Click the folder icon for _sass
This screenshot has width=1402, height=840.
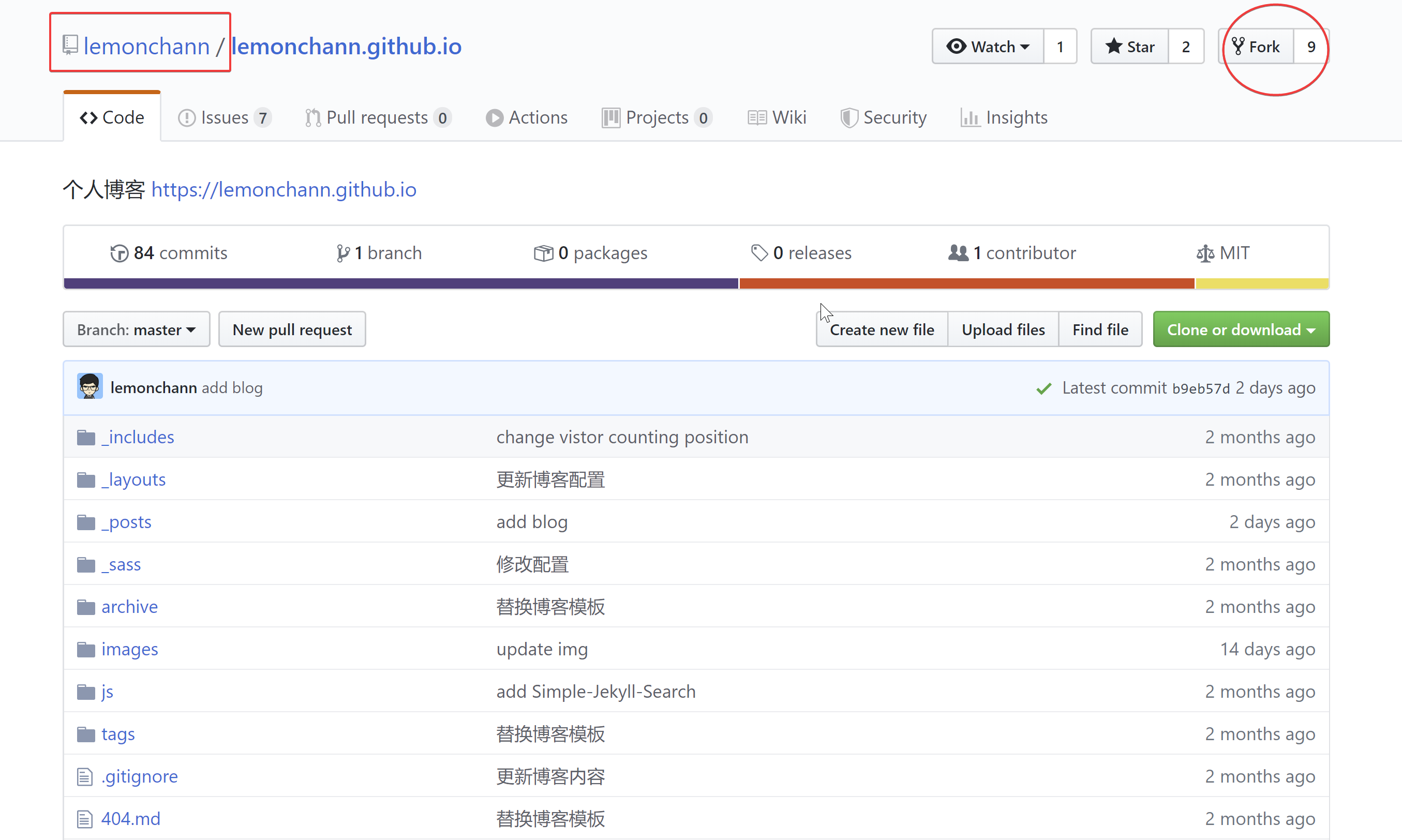click(x=86, y=565)
